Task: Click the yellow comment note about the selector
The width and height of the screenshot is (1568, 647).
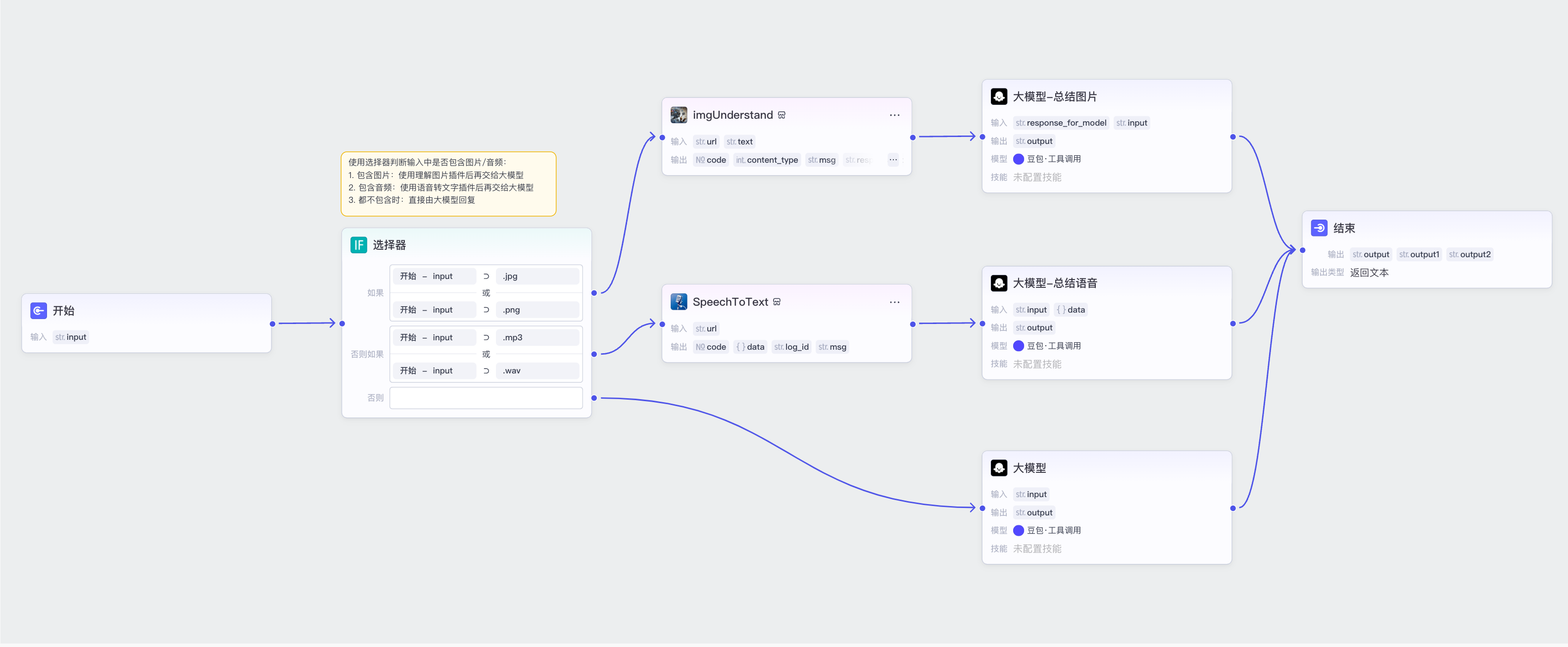Action: 448,184
